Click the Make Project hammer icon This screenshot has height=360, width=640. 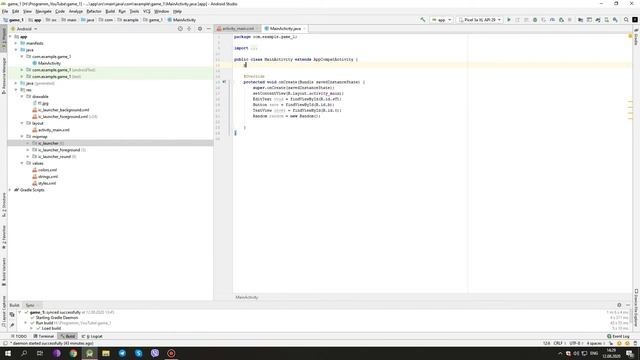(423, 20)
